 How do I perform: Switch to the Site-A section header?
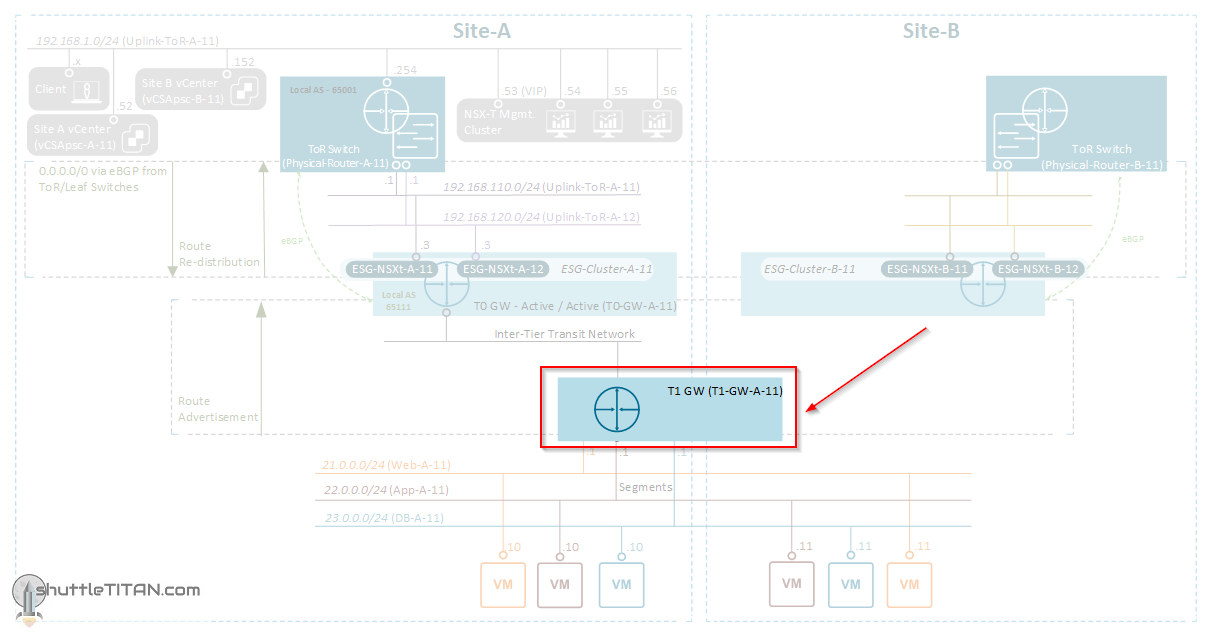[482, 31]
